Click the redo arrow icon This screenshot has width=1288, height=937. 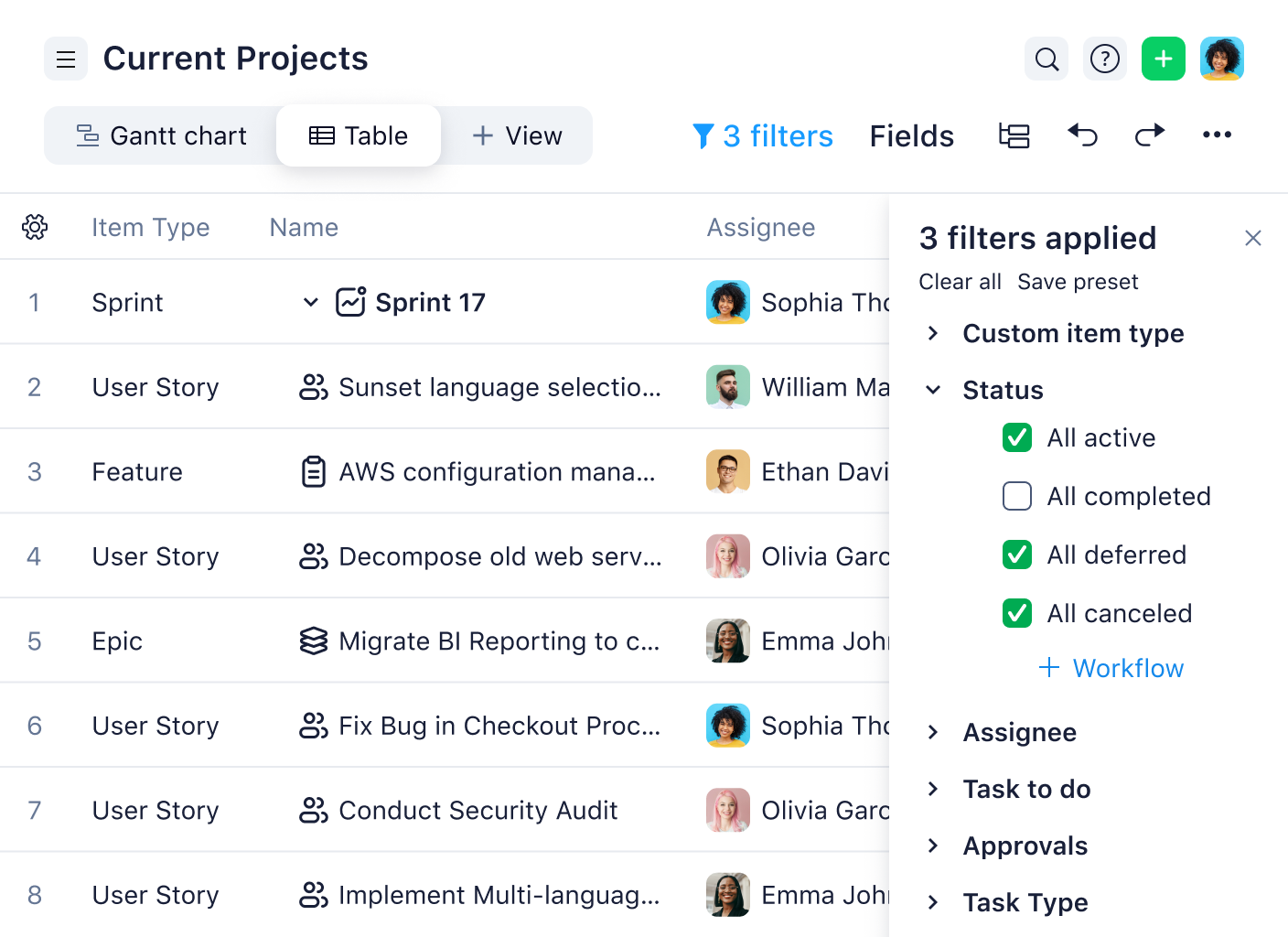click(1150, 135)
